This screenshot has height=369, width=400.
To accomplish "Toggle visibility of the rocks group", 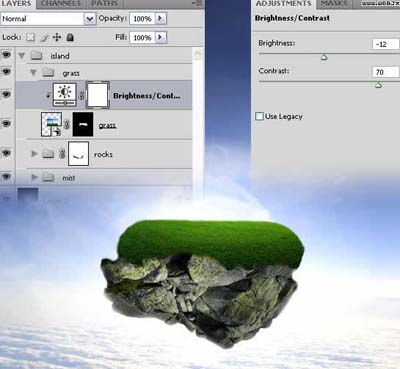I will point(7,153).
